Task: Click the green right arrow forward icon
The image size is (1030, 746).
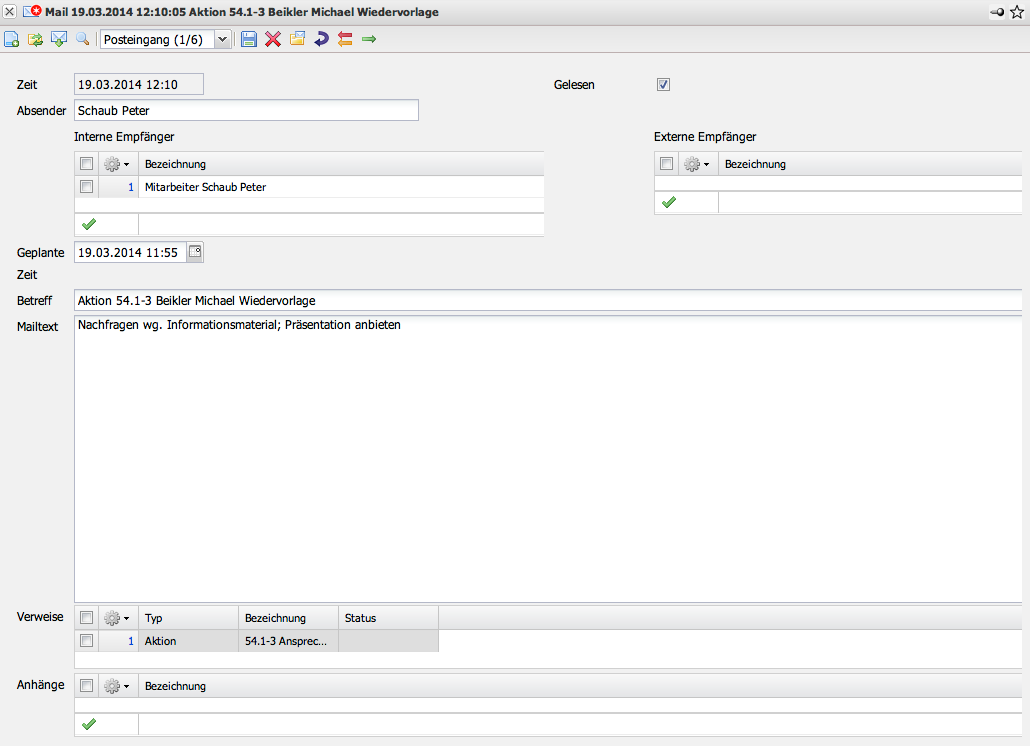Action: pos(369,39)
